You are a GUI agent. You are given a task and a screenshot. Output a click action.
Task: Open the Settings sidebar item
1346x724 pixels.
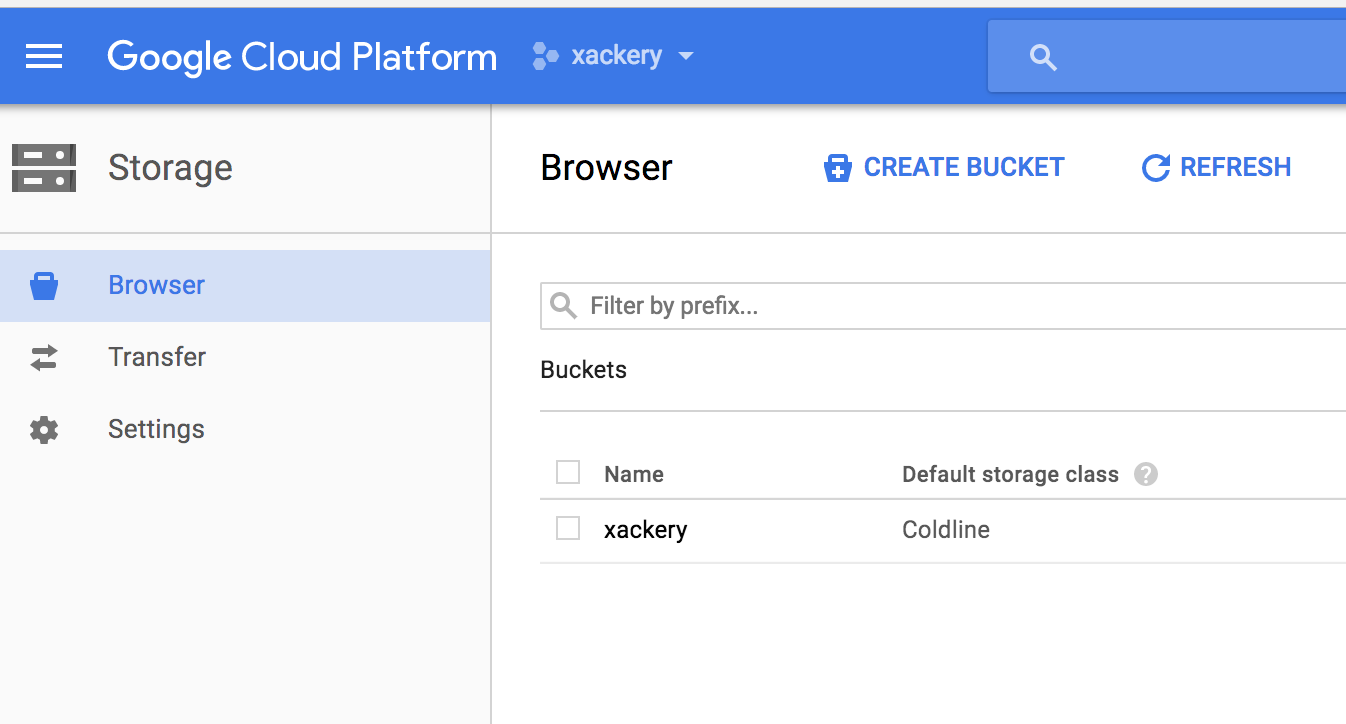[x=245, y=430]
